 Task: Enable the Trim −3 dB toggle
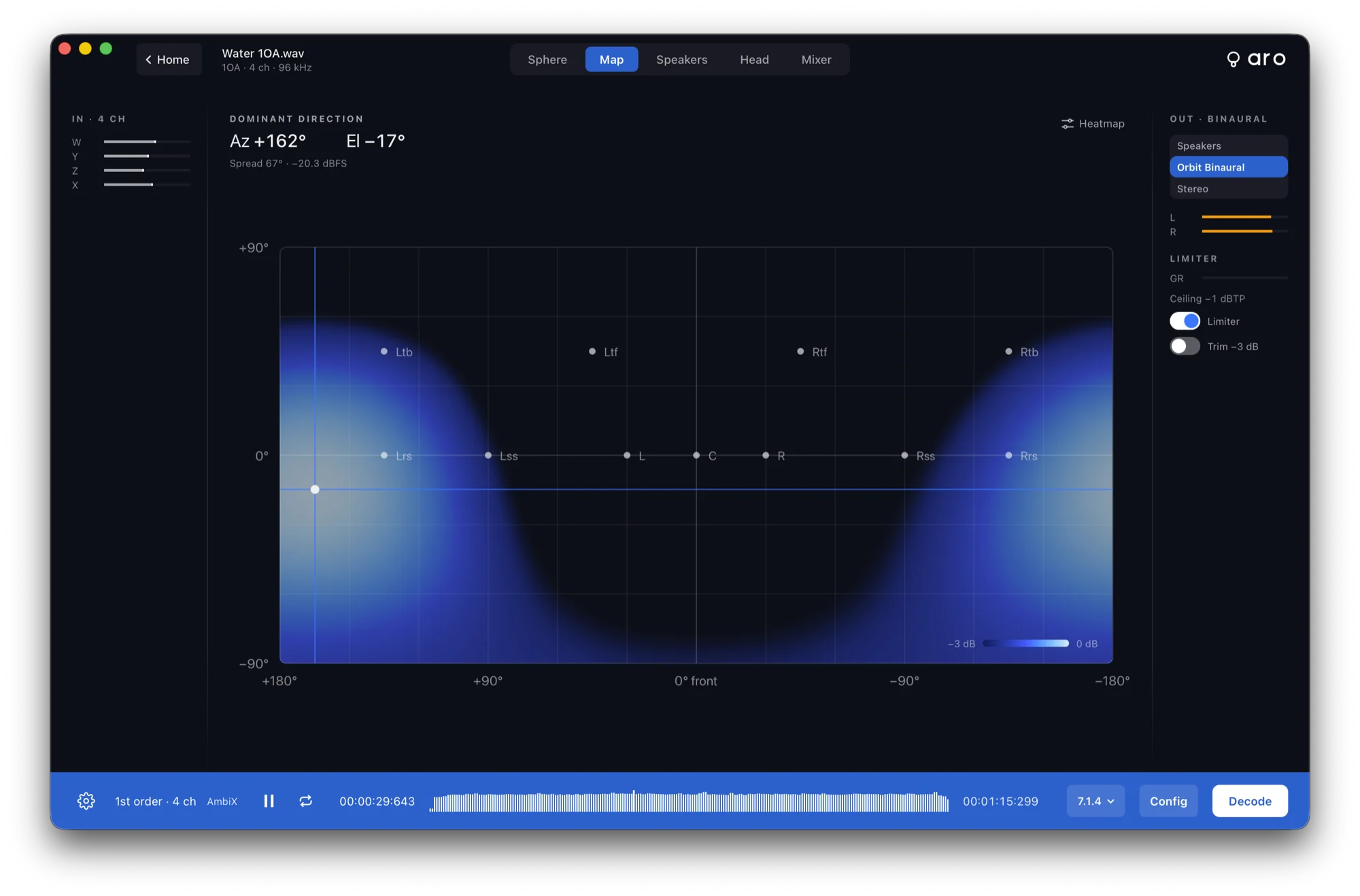(1185, 346)
